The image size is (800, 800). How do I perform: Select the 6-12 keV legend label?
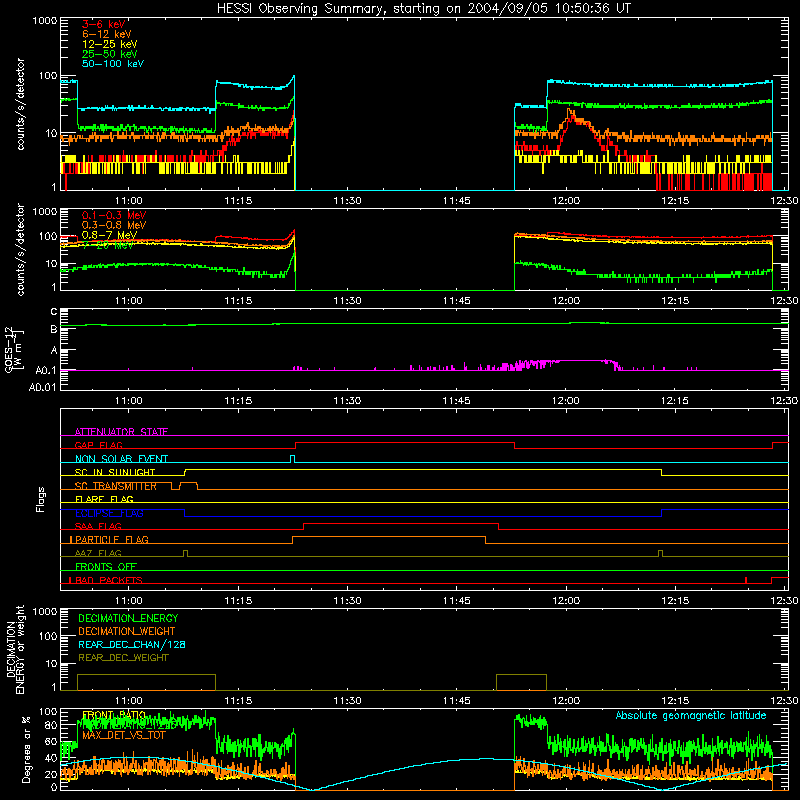coord(107,34)
